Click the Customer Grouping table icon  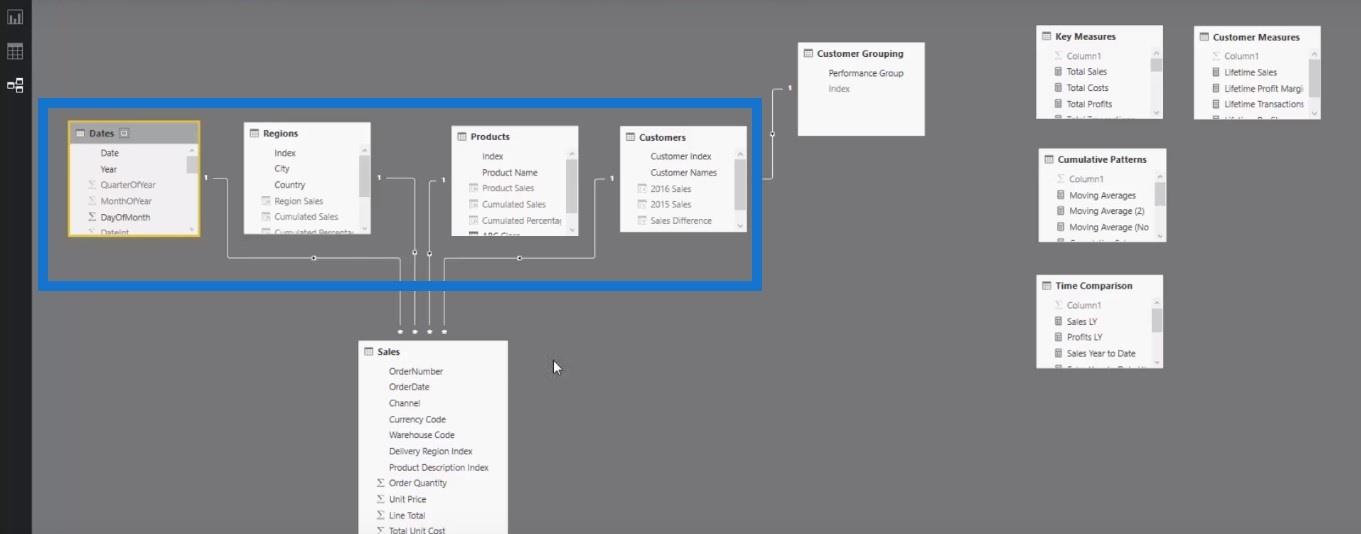[x=808, y=53]
